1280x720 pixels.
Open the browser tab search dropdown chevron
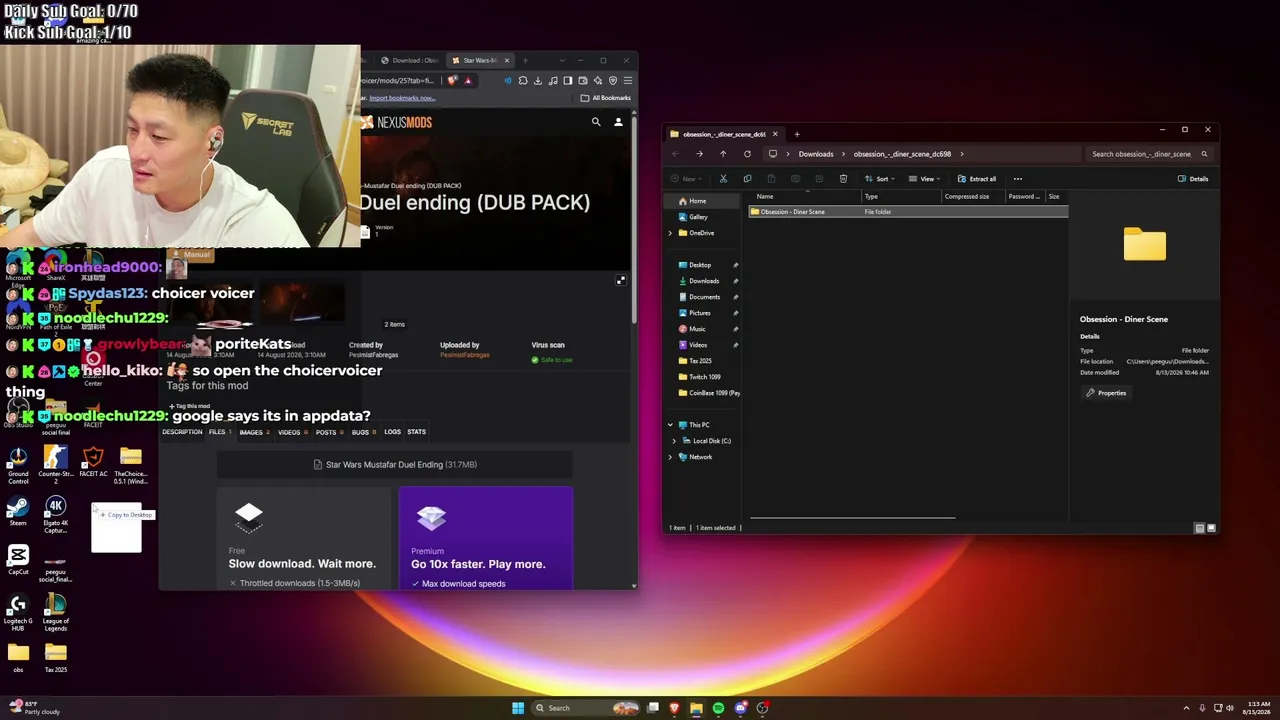(x=562, y=61)
